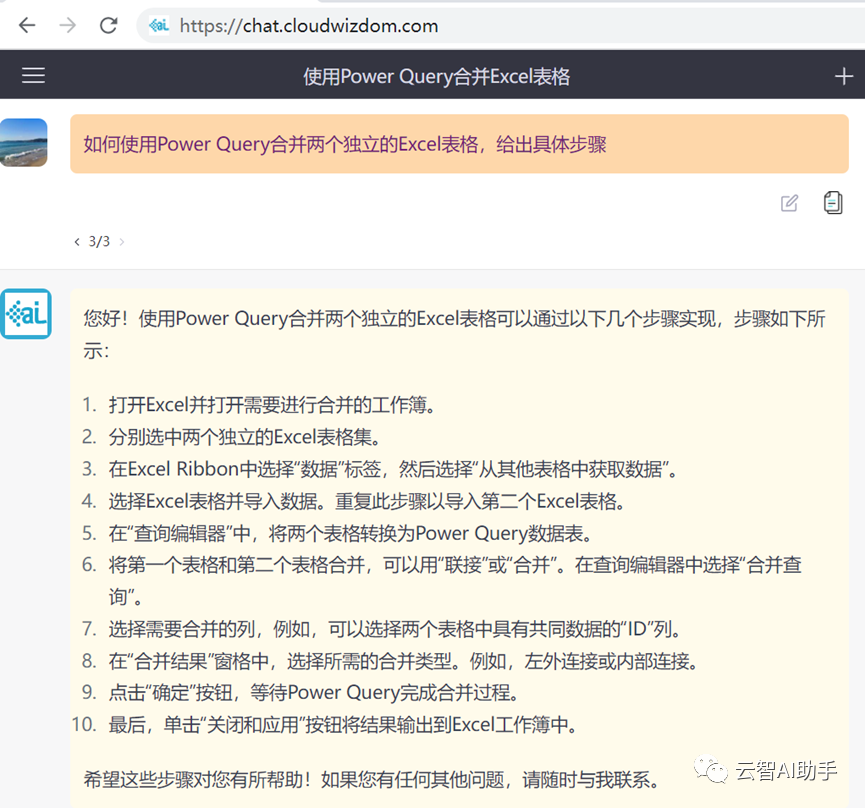
Task: Start a new chat with plus icon
Action: click(843, 76)
